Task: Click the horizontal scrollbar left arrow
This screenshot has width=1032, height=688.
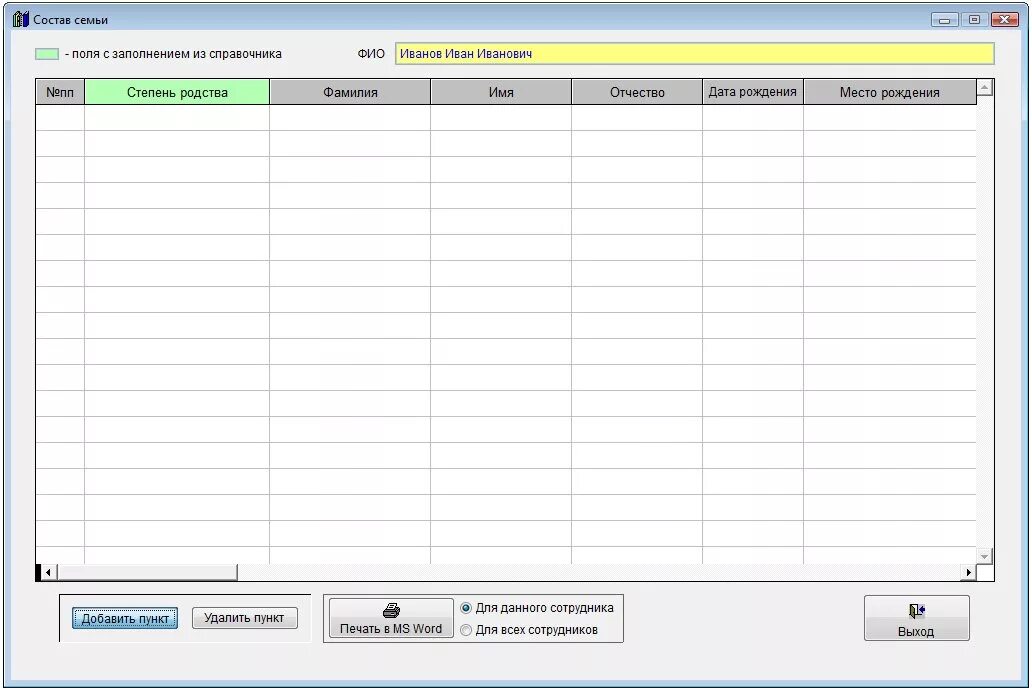Action: pyautogui.click(x=48, y=572)
